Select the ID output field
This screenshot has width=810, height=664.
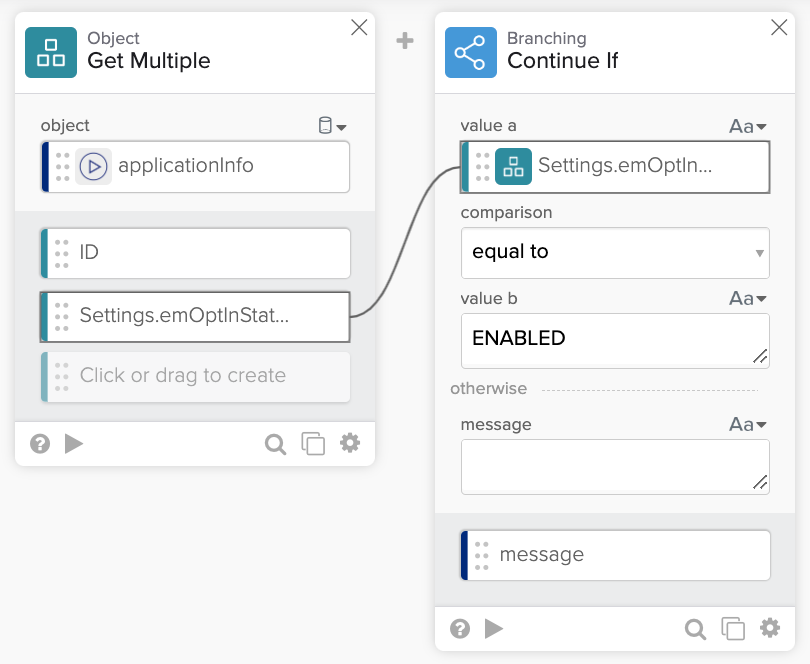pos(196,253)
